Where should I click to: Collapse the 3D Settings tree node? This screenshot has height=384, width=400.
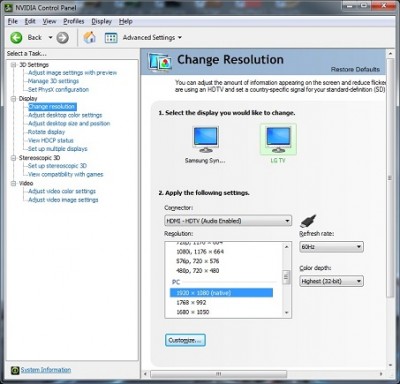pyautogui.click(x=13, y=65)
